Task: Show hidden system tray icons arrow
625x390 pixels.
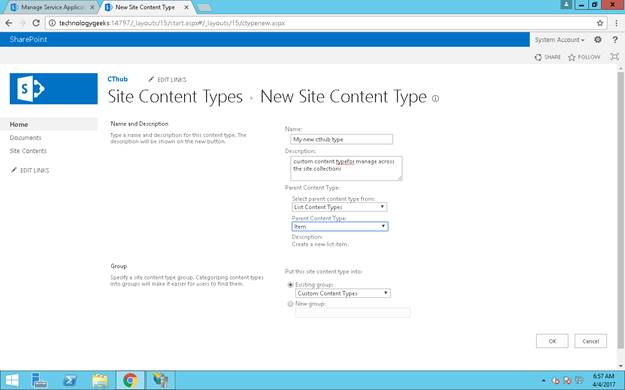Action: 544,381
